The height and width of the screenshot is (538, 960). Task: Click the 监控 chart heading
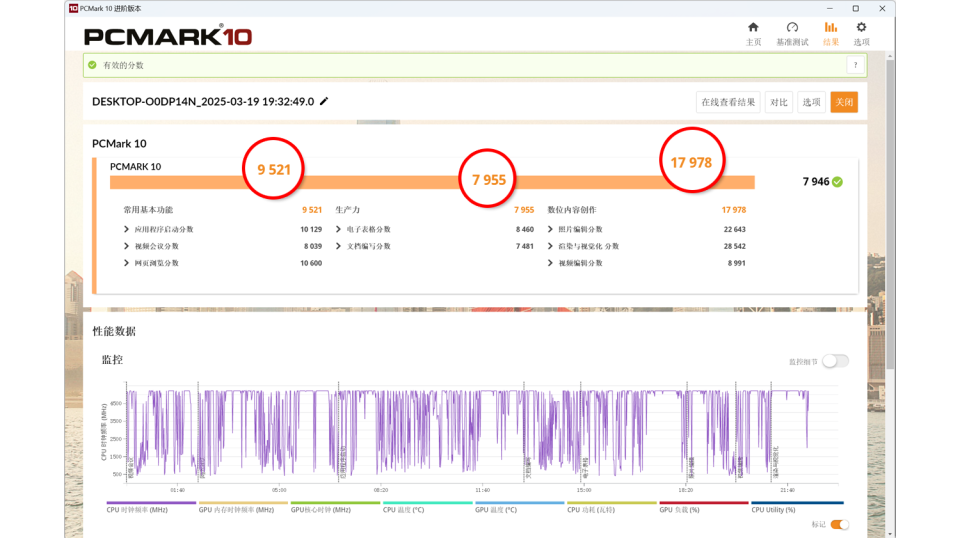click(x=112, y=360)
